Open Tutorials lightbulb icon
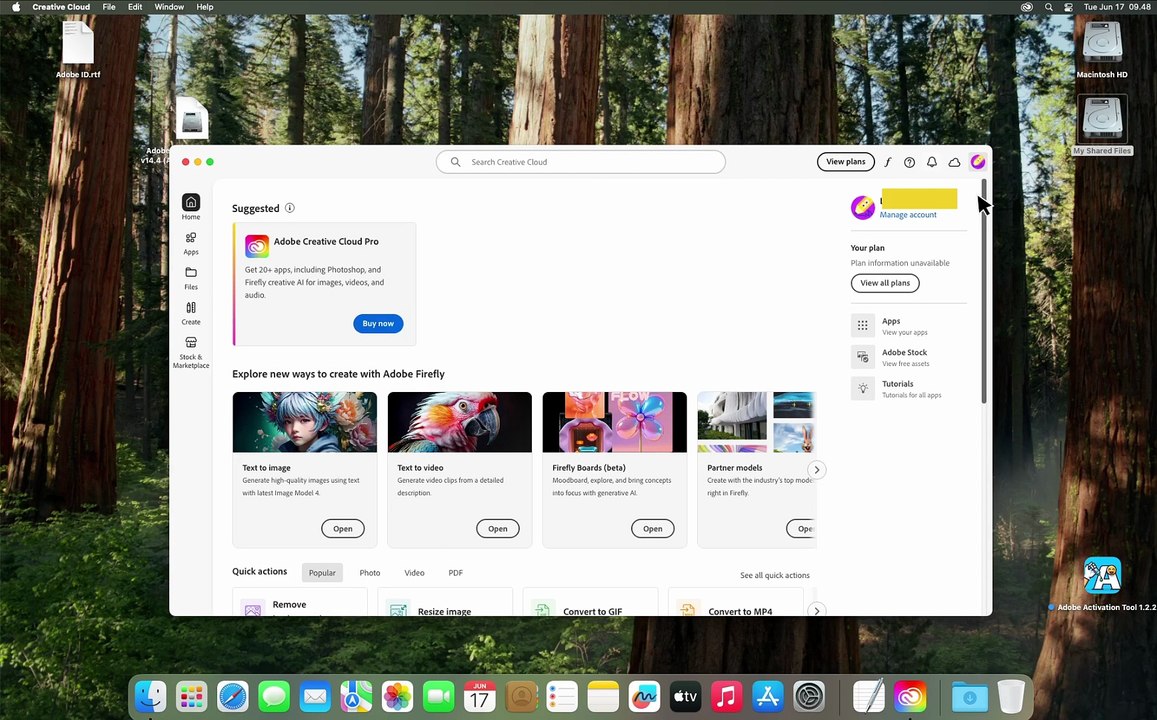This screenshot has width=1157, height=720. pos(863,388)
